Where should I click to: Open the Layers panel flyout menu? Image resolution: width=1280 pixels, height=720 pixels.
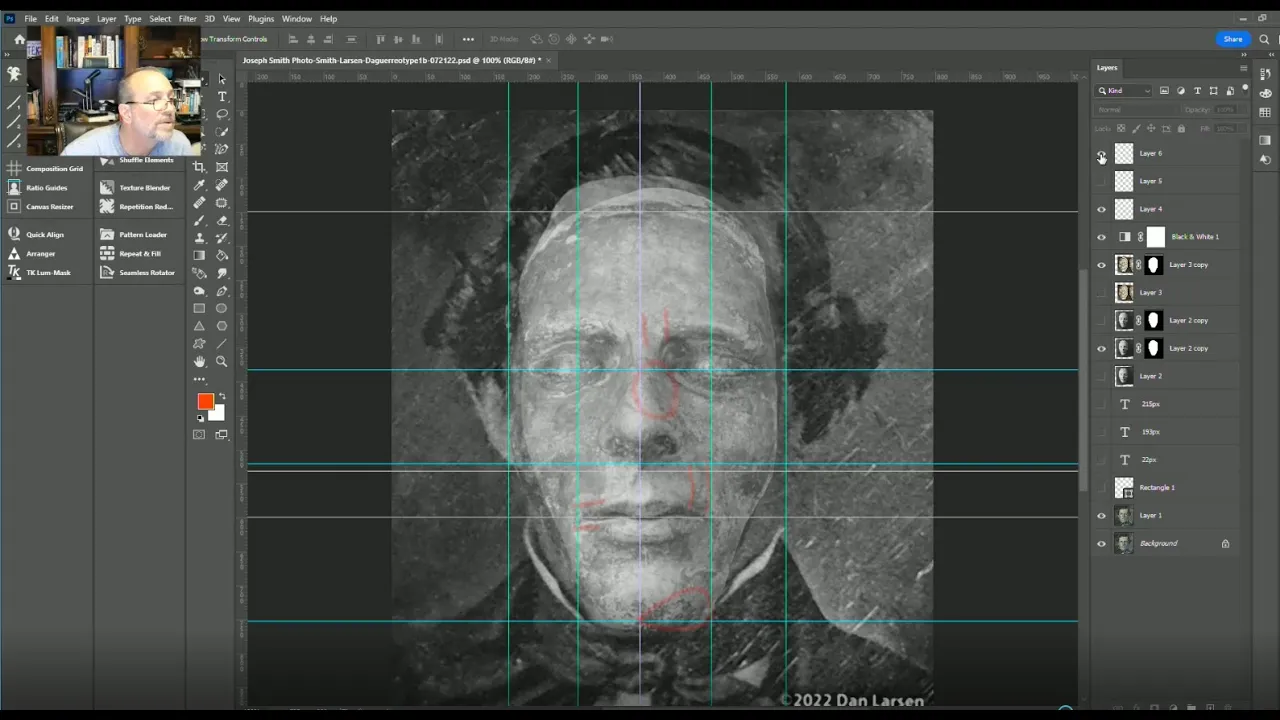click(x=1243, y=68)
